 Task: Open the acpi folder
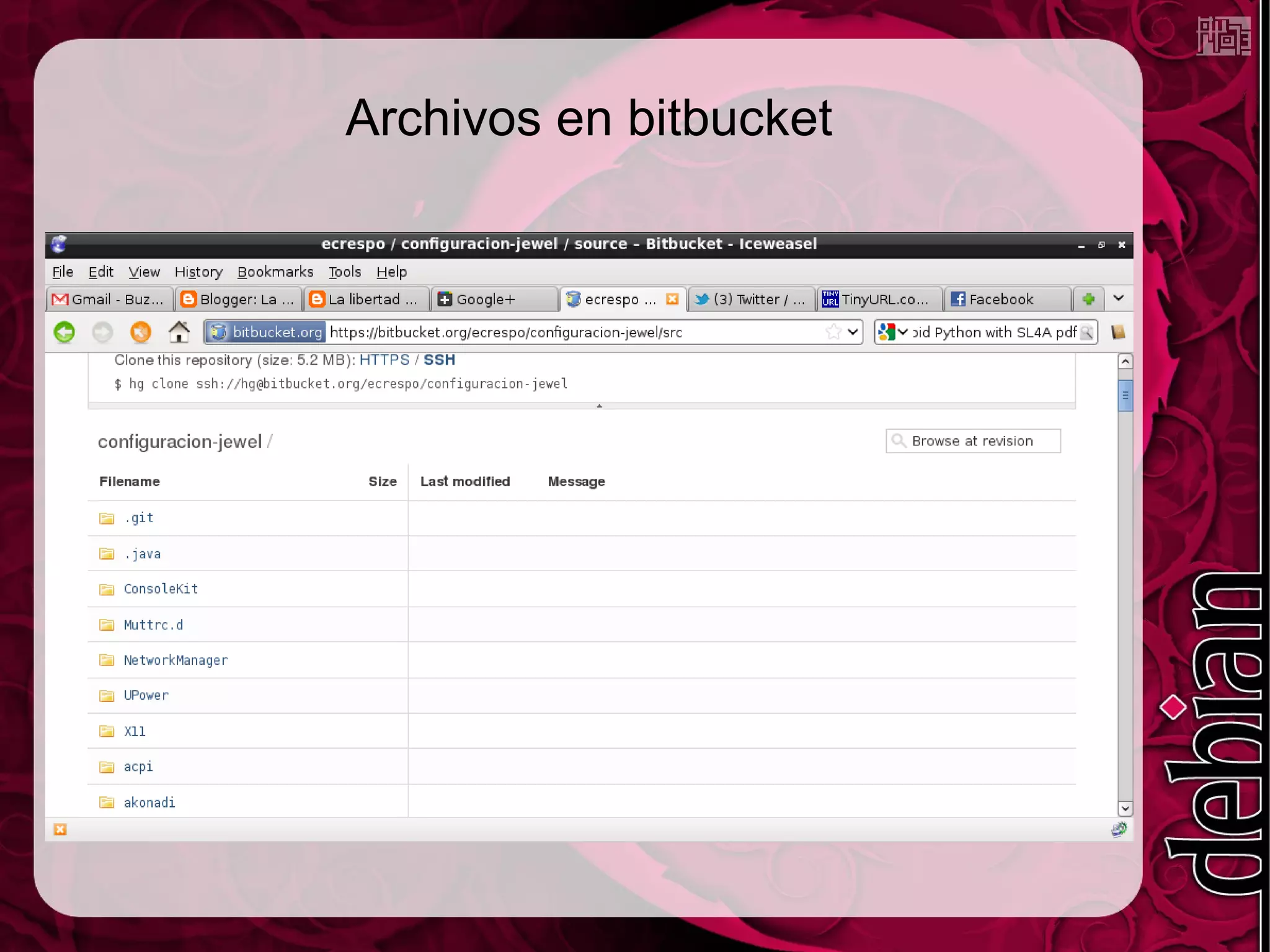(x=138, y=767)
